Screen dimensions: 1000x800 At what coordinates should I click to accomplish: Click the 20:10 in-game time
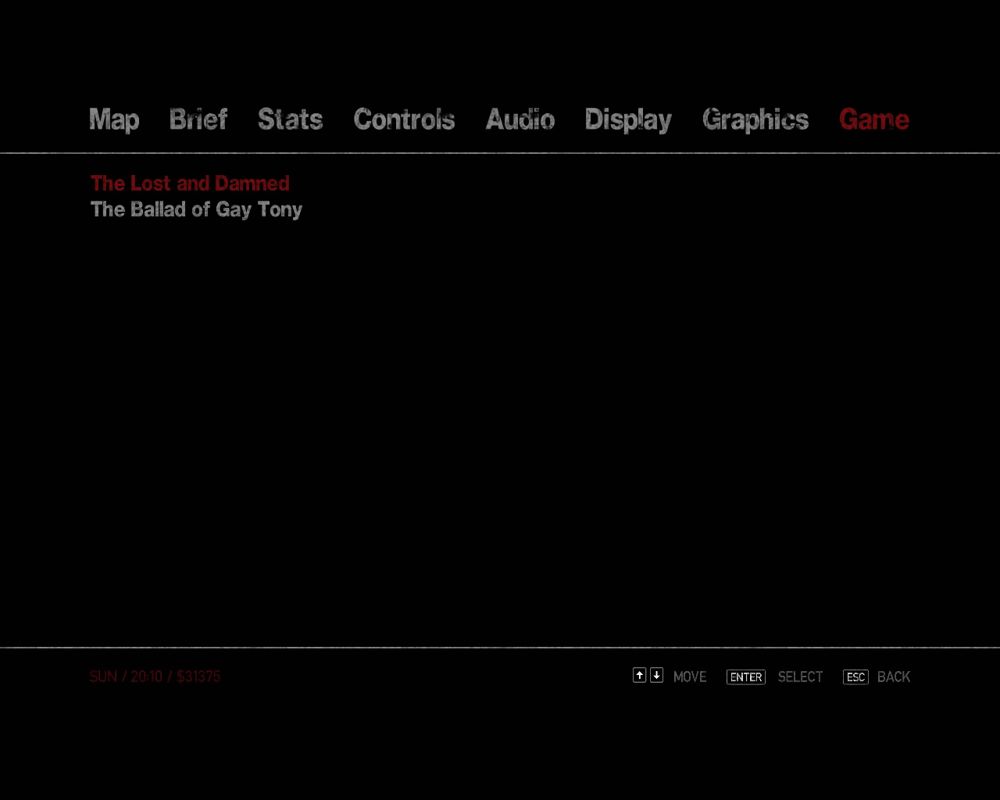click(x=146, y=677)
